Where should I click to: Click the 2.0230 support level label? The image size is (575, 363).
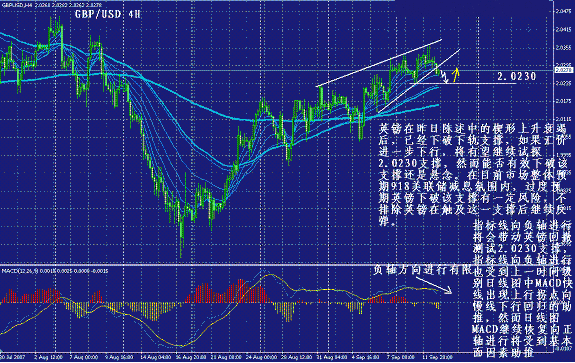pyautogui.click(x=517, y=76)
